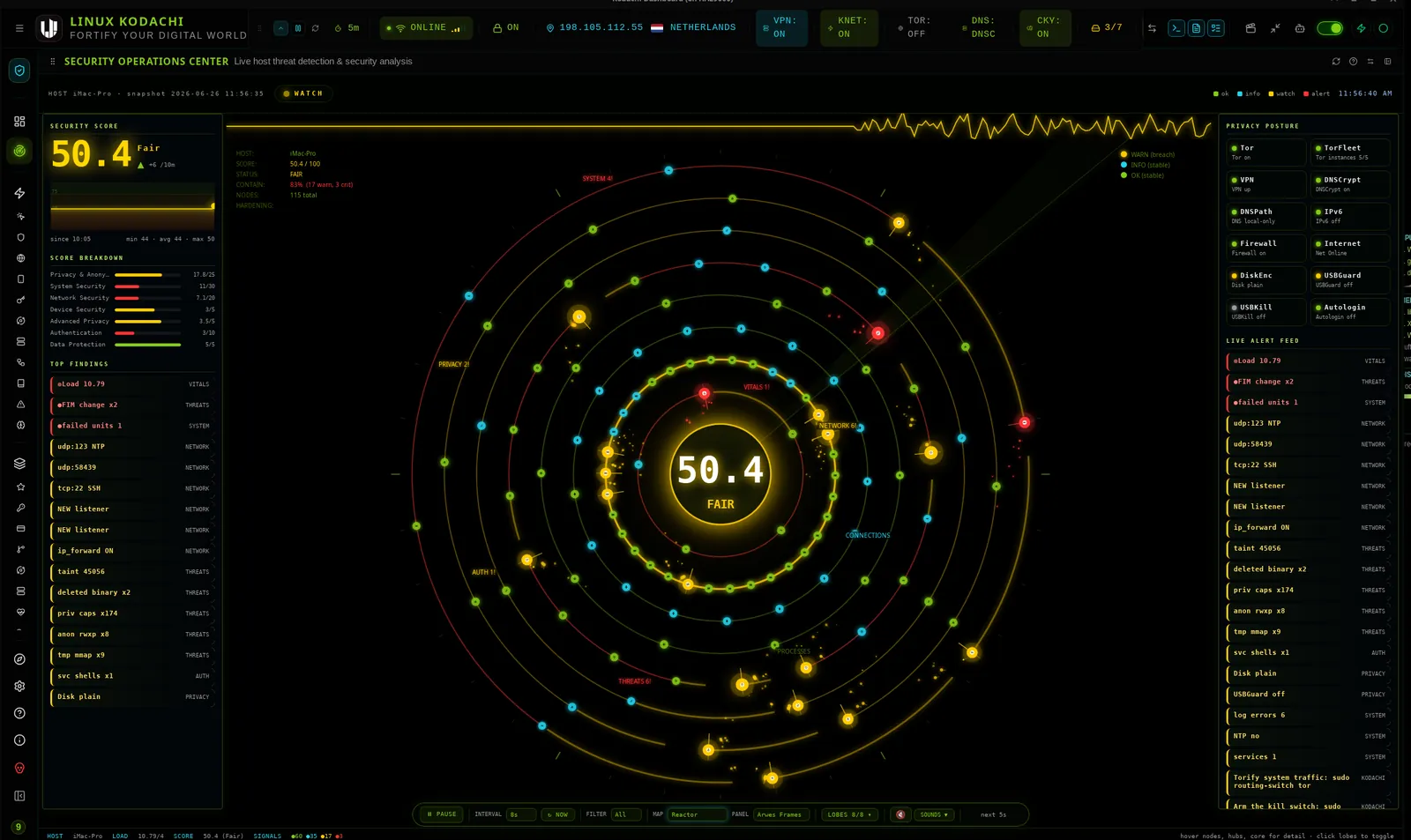Select the USBGuard card in Privacy Posture
Screen dimensions: 1411x840
(x=1350, y=279)
